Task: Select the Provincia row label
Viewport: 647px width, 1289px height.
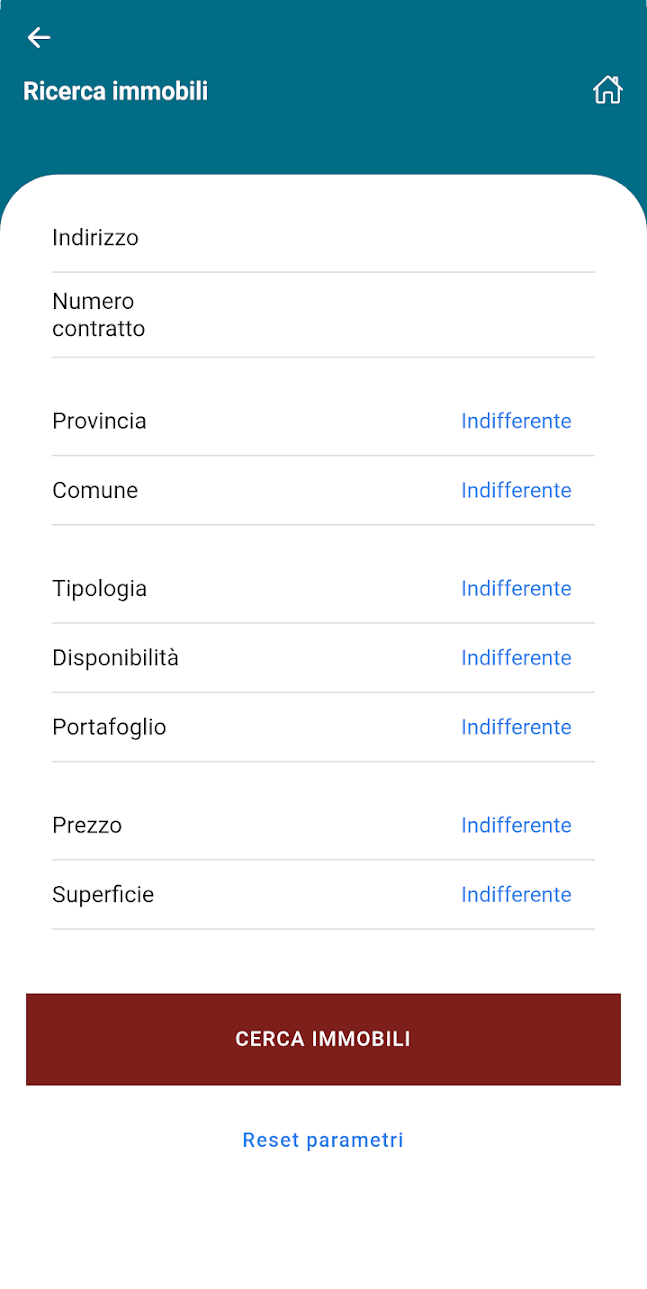Action: tap(99, 421)
